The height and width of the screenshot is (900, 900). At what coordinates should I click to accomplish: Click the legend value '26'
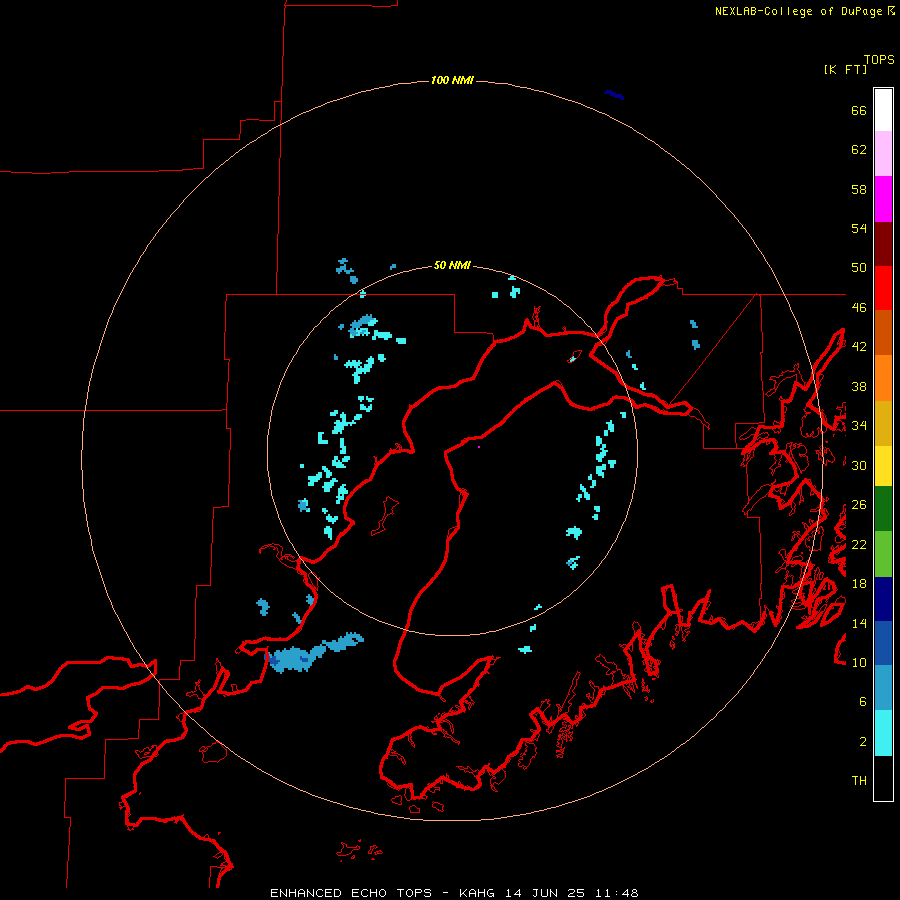(x=859, y=505)
